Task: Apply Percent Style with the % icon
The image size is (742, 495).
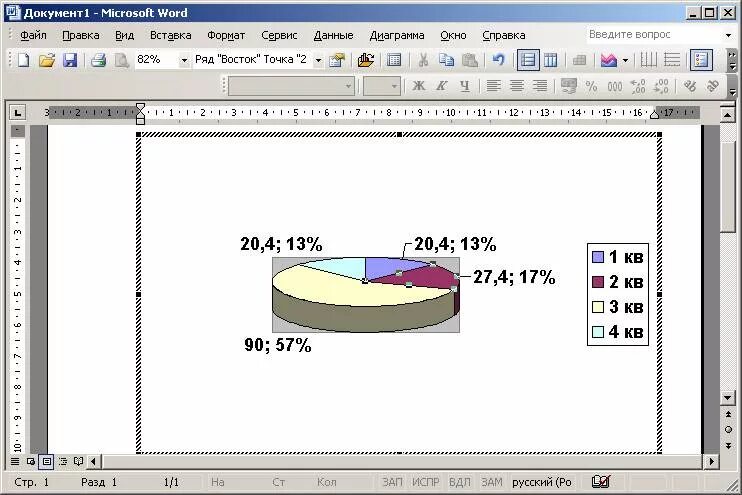Action: 592,86
